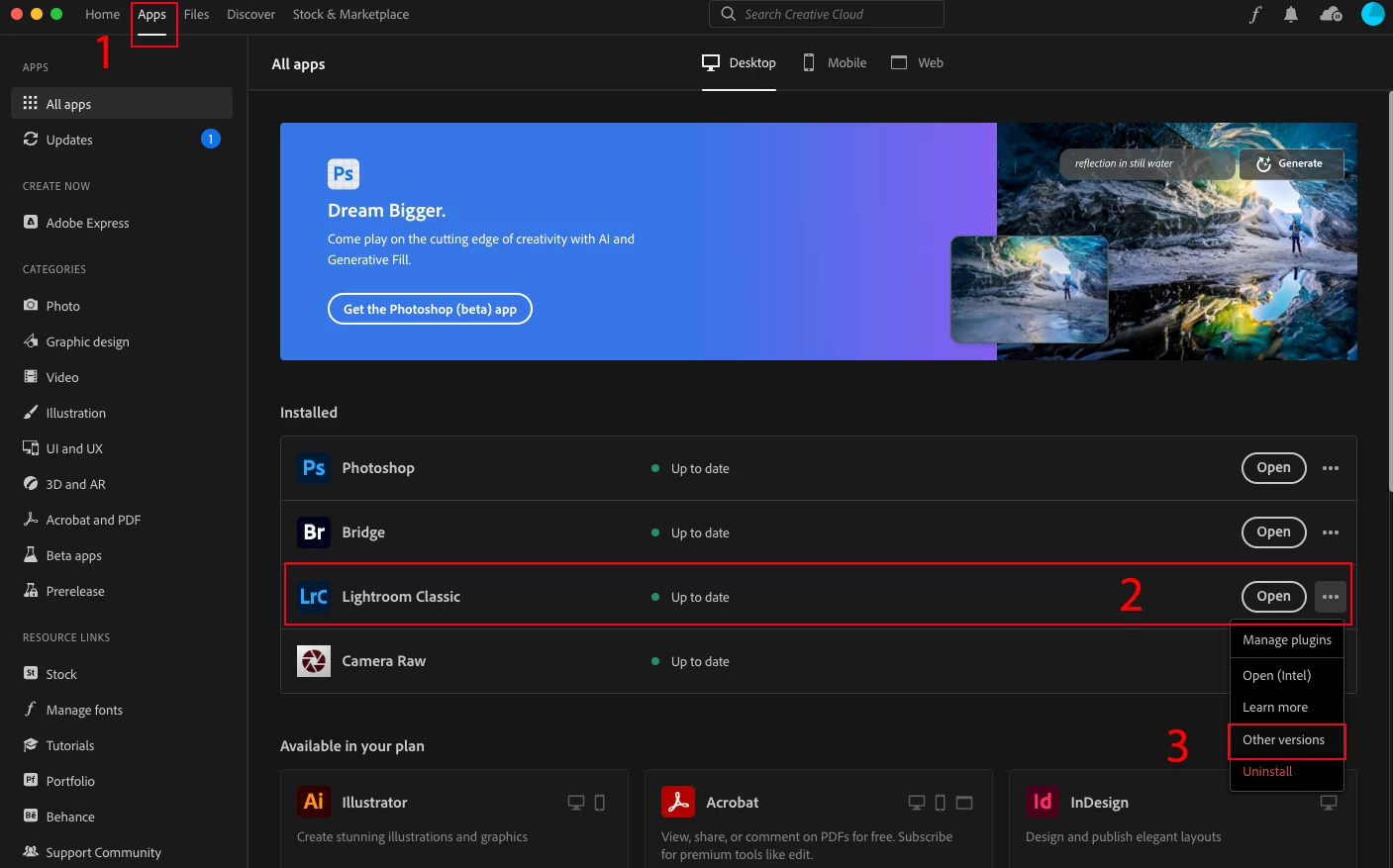Image resolution: width=1393 pixels, height=868 pixels.
Task: Click the Search Creative Cloud field
Action: point(827,14)
